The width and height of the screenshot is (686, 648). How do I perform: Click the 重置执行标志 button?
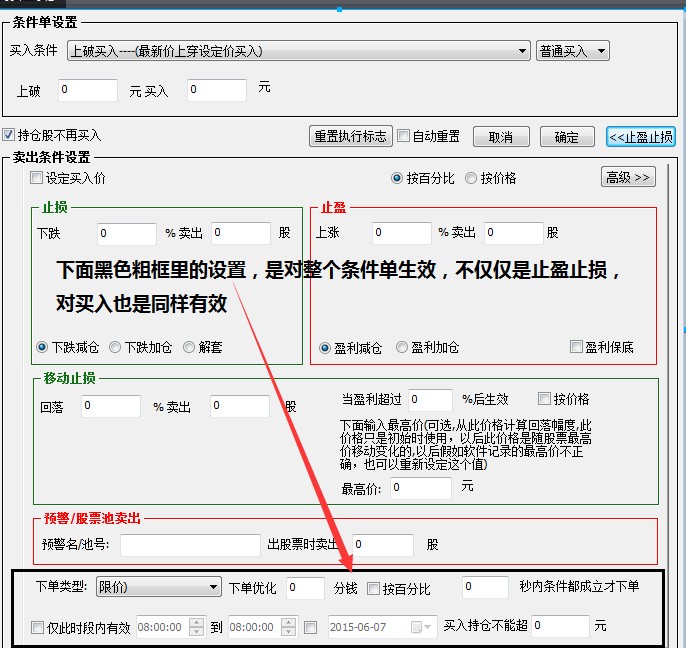[350, 136]
